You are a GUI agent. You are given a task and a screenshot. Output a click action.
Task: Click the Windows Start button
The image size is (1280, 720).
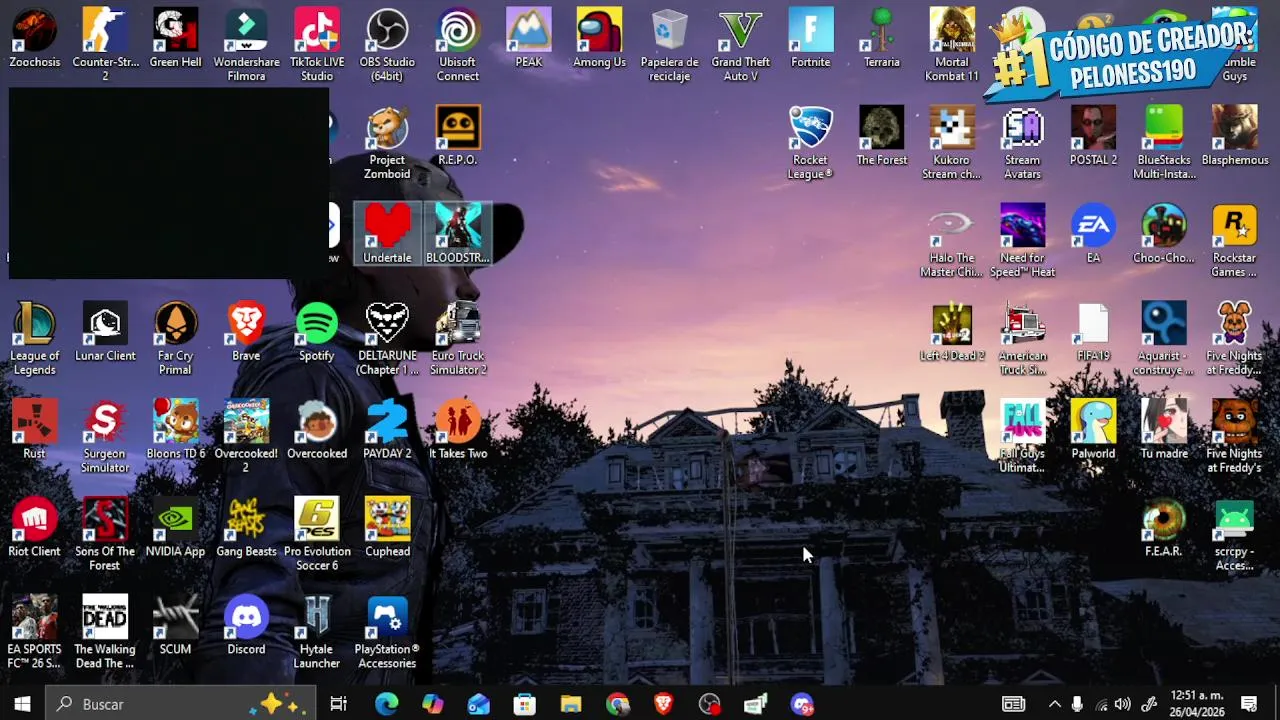pyautogui.click(x=23, y=704)
